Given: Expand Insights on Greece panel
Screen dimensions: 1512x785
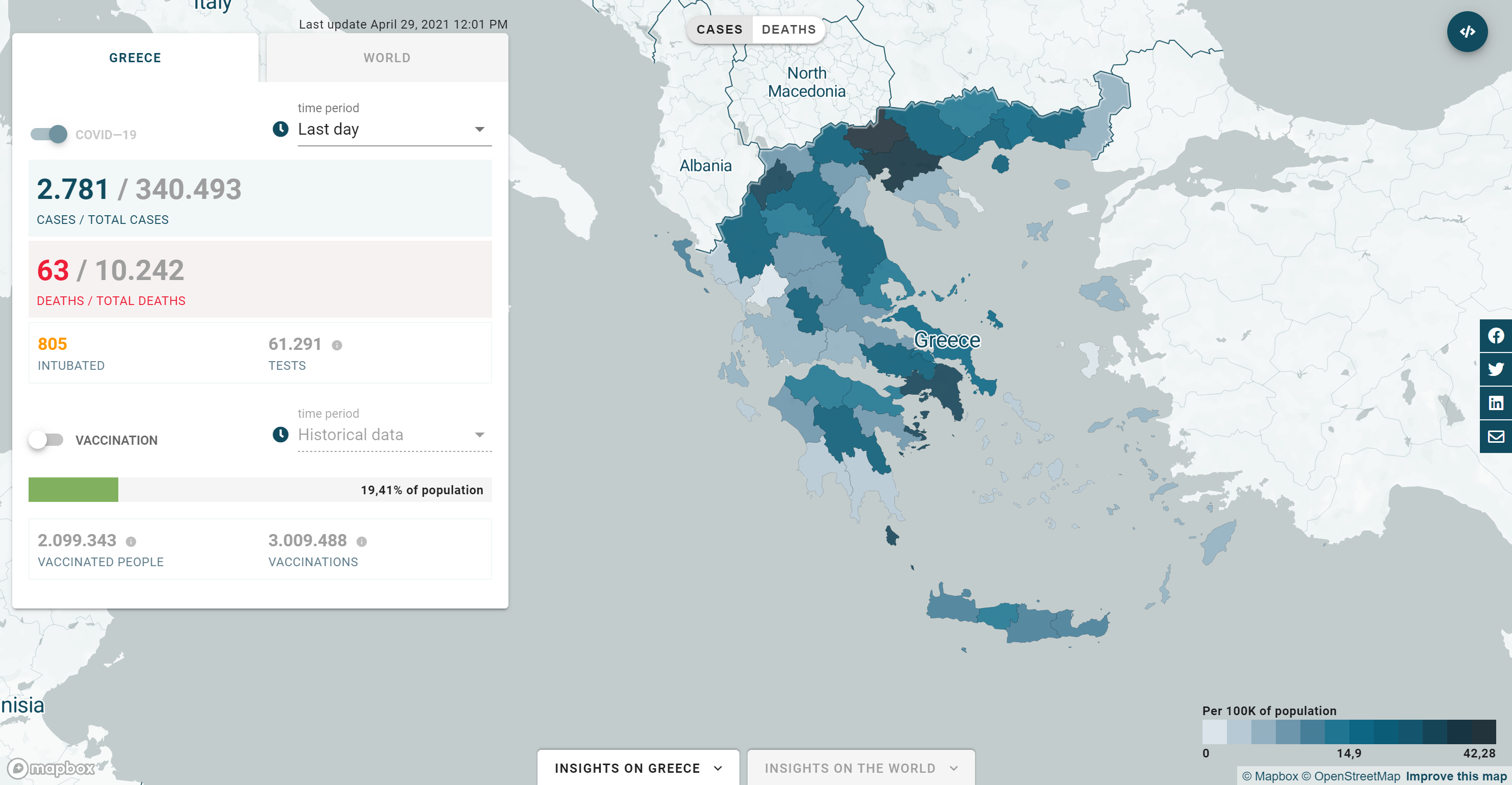Looking at the screenshot, I should click(638, 768).
